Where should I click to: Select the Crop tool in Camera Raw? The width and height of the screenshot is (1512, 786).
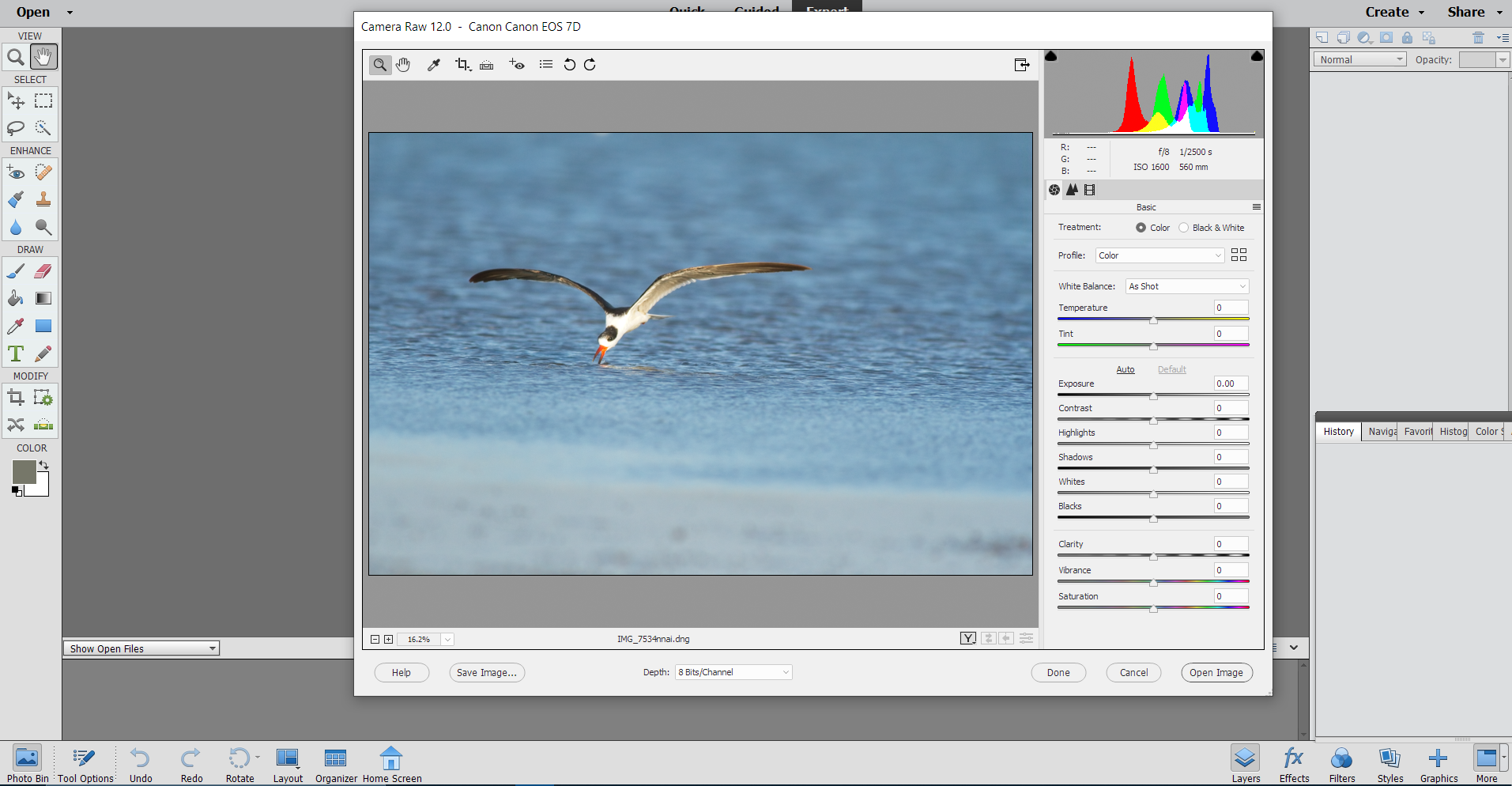click(x=462, y=65)
